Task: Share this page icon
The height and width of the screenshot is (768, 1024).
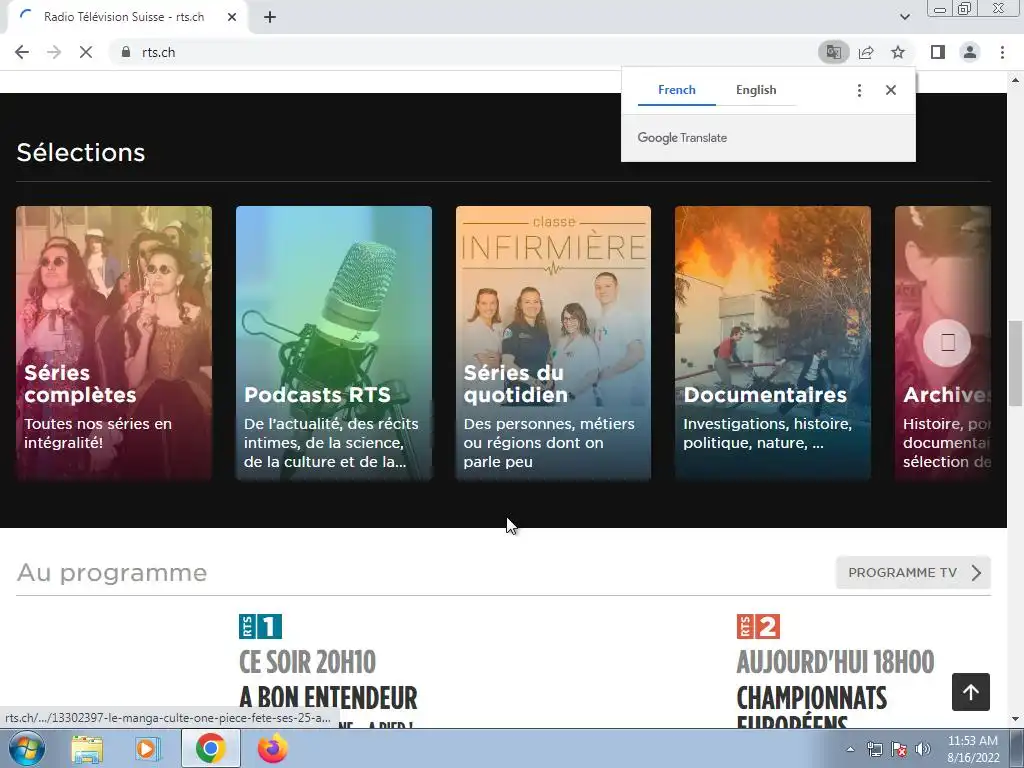Action: click(866, 52)
